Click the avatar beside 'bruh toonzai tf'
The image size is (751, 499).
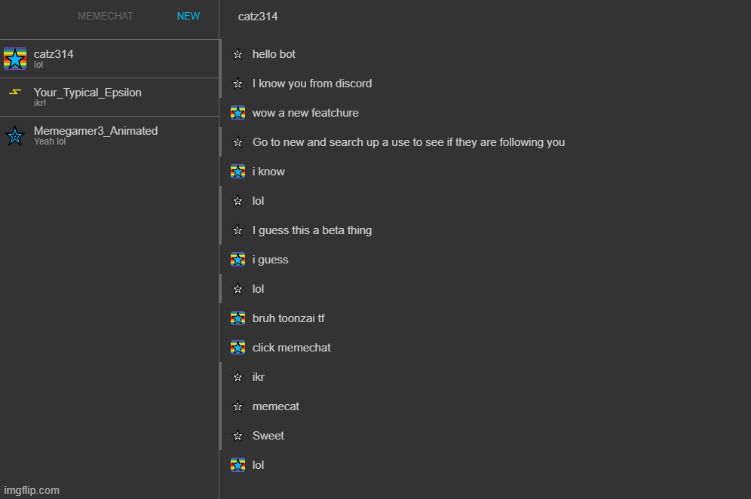point(238,318)
